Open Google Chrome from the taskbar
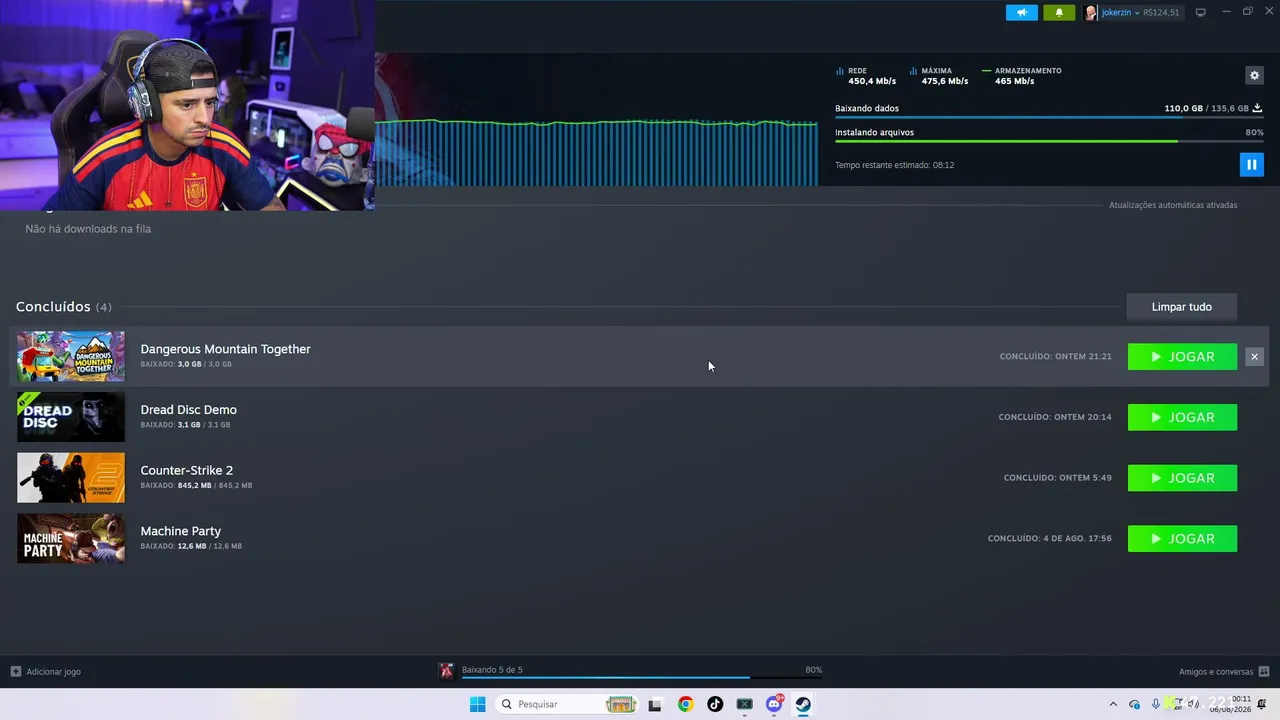The image size is (1280, 720). pyautogui.click(x=685, y=704)
